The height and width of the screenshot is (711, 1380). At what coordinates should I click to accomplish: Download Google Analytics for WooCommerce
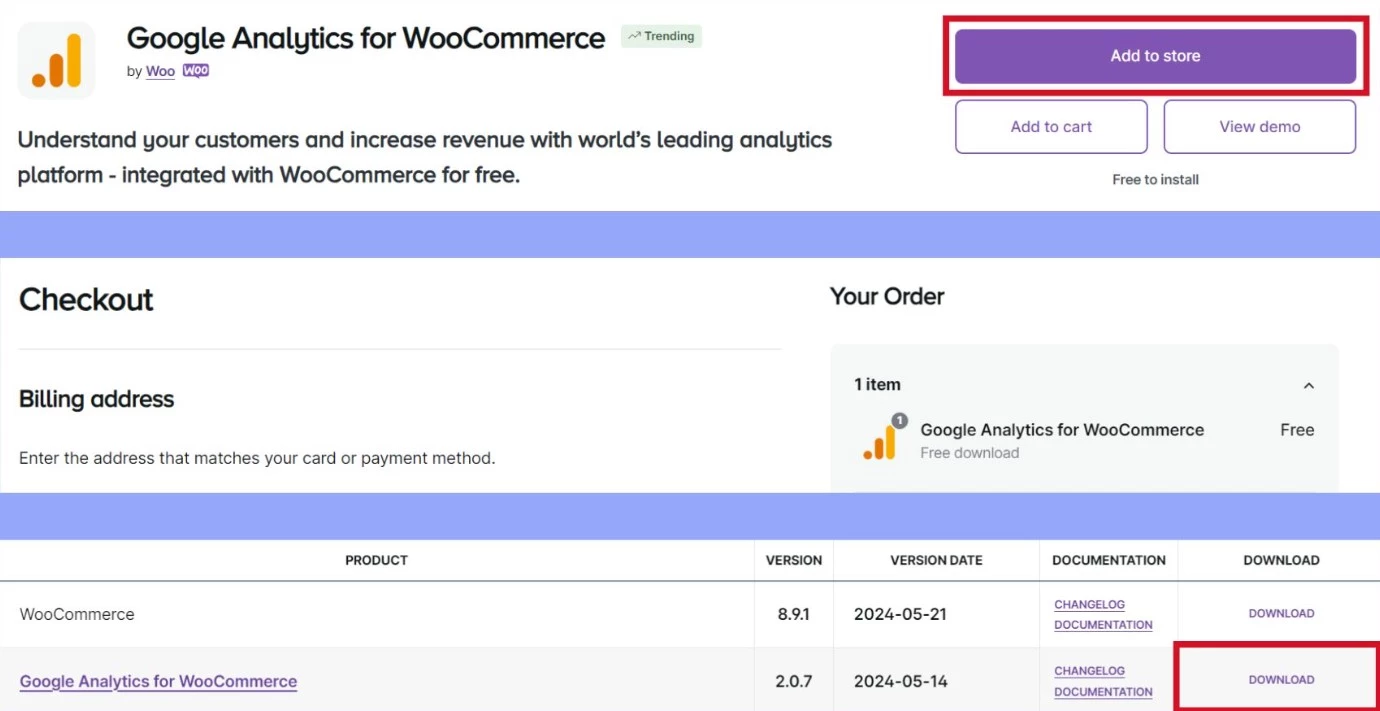(1281, 679)
